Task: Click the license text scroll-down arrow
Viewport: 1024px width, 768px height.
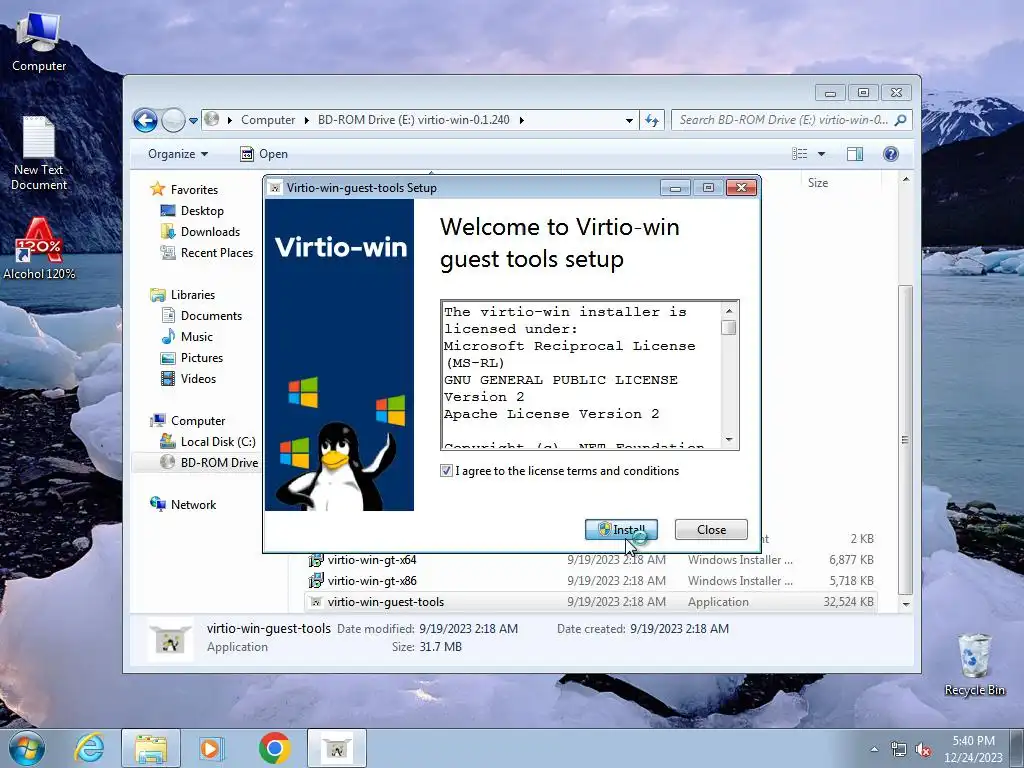Action: pyautogui.click(x=729, y=440)
